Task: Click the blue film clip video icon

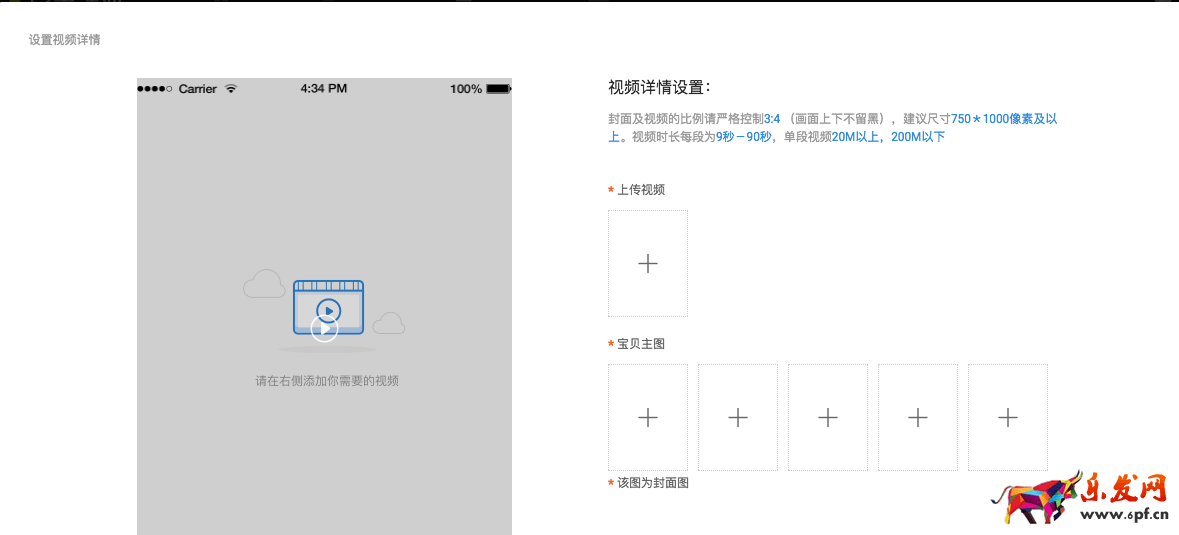Action: 327,308
